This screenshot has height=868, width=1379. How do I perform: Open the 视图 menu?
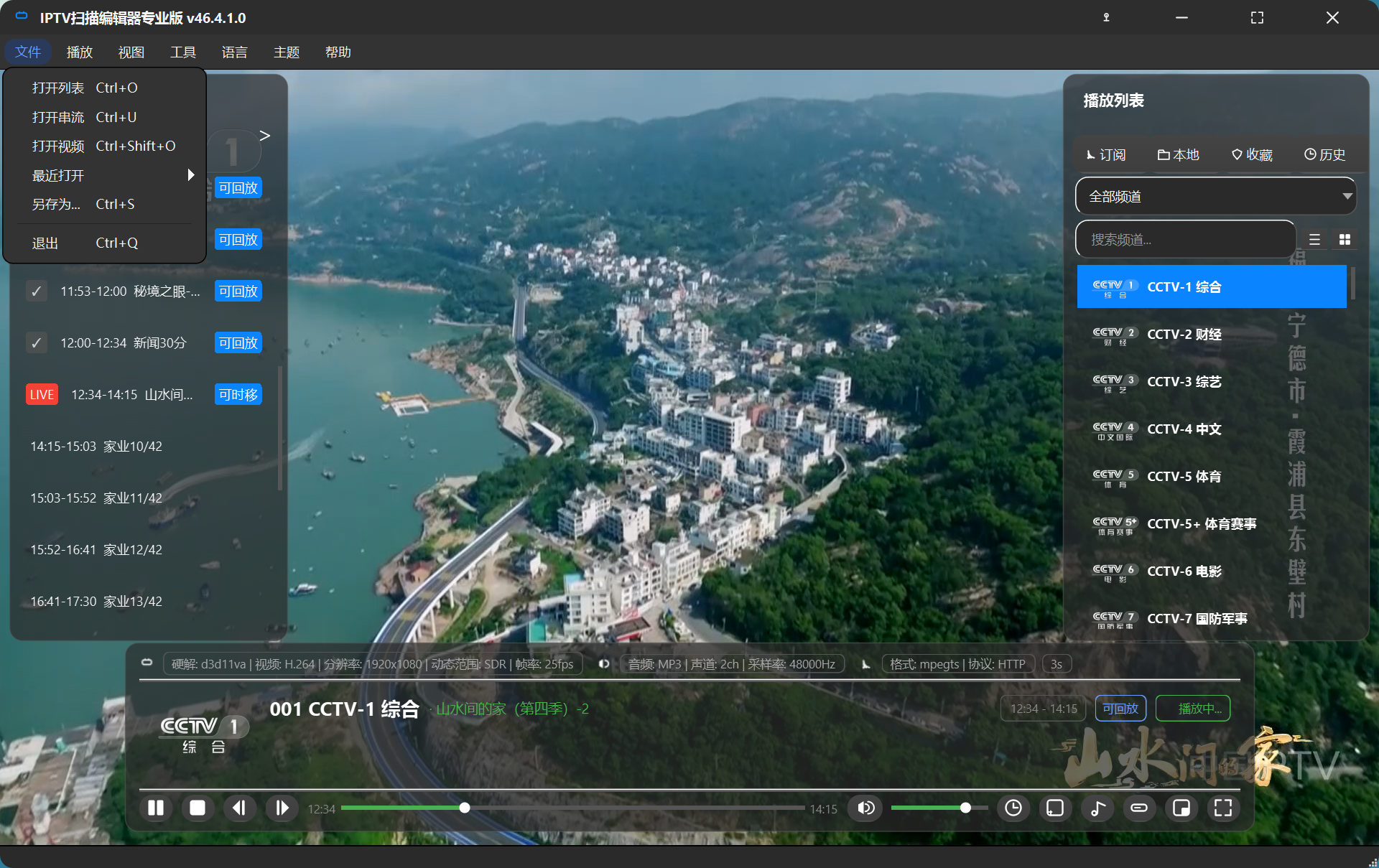(x=131, y=52)
